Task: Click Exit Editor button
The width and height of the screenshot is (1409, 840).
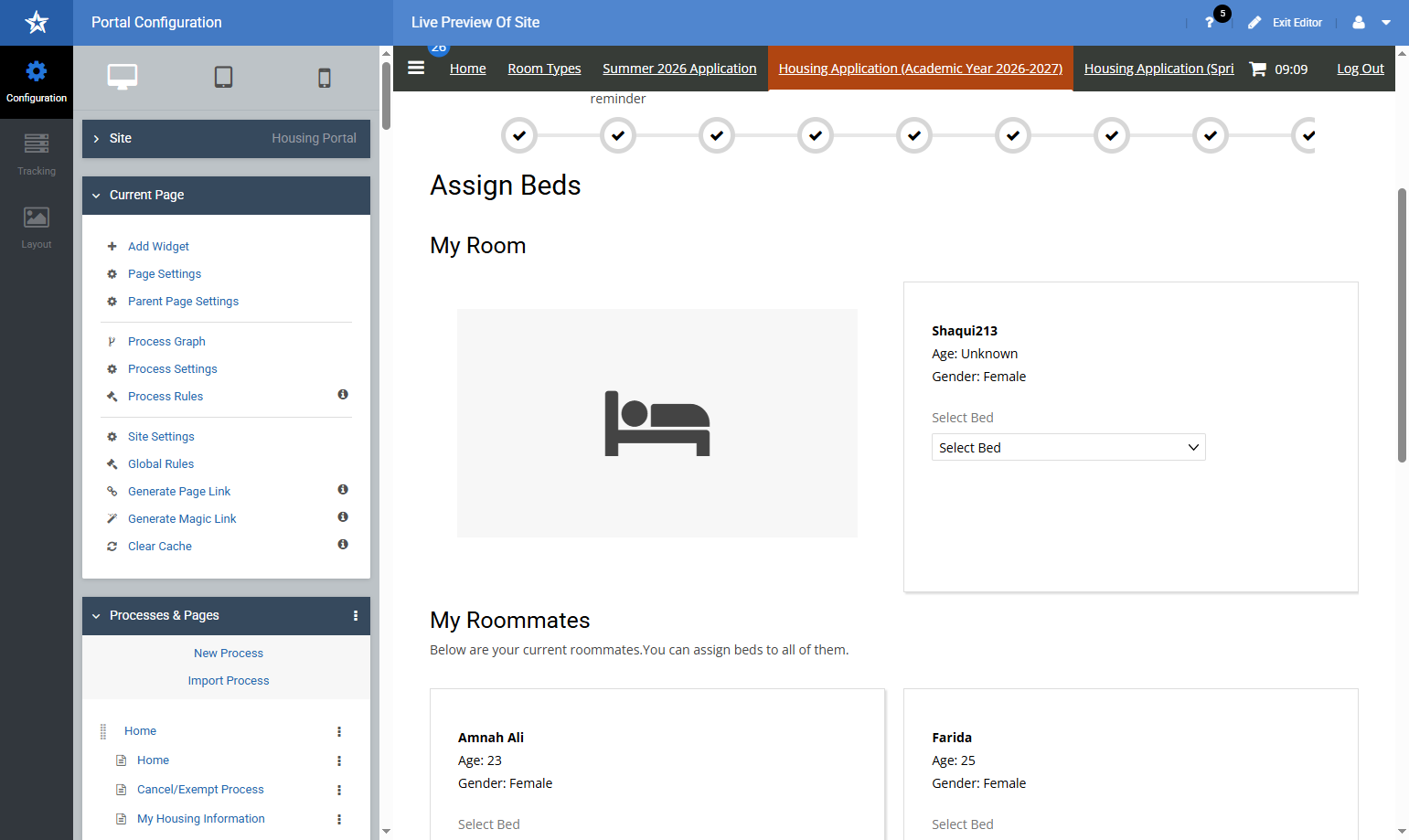Action: pos(1285,22)
